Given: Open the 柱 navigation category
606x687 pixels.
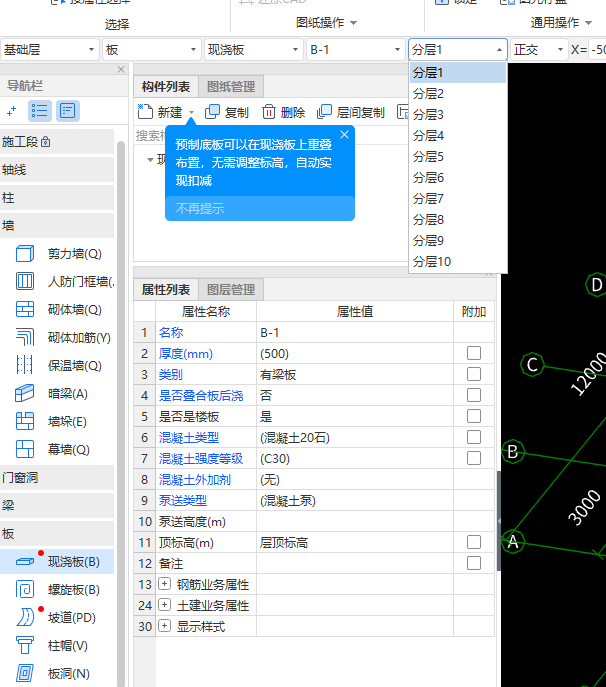Looking at the screenshot, I should click(x=57, y=198).
